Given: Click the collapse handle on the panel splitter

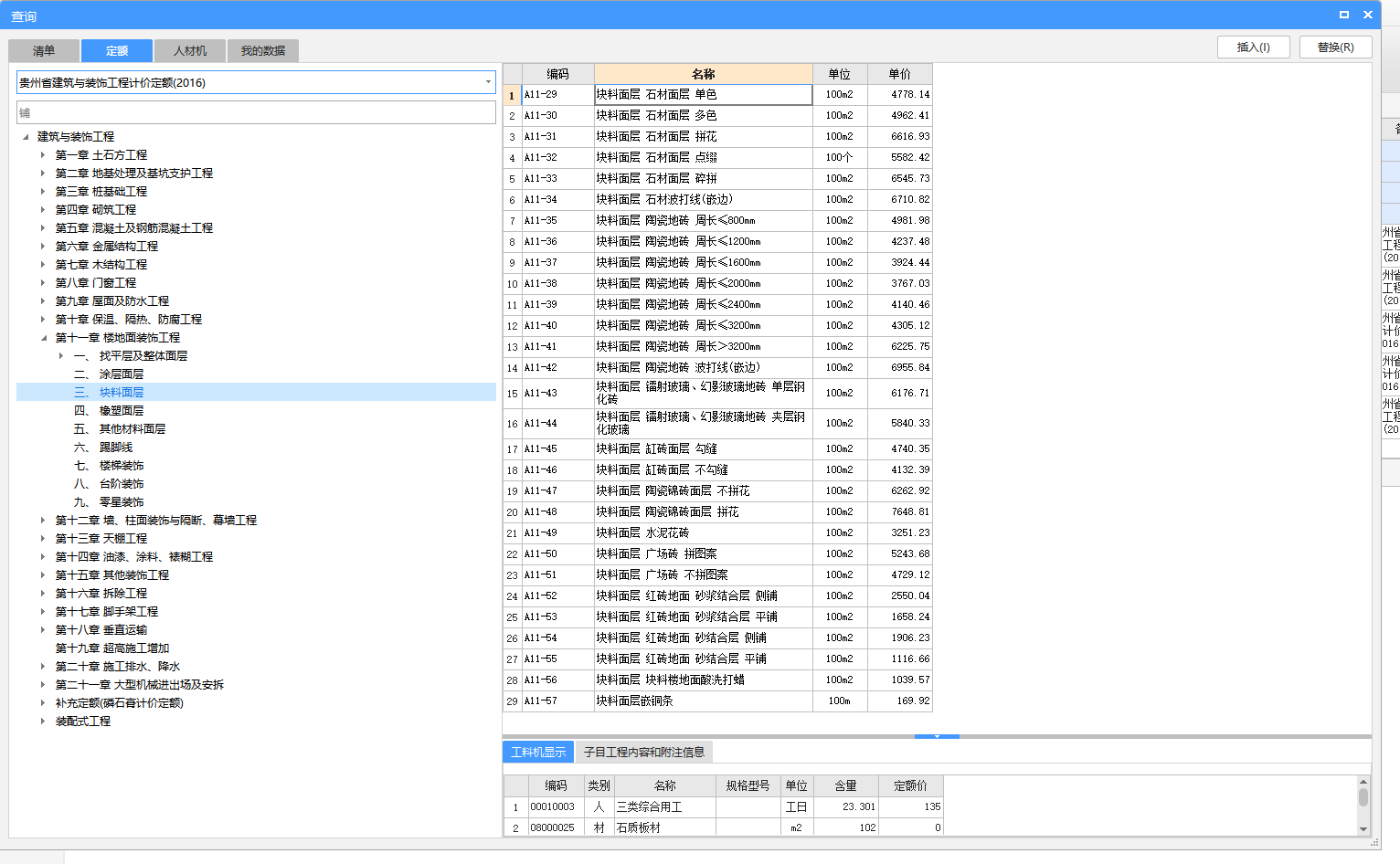Looking at the screenshot, I should (937, 736).
